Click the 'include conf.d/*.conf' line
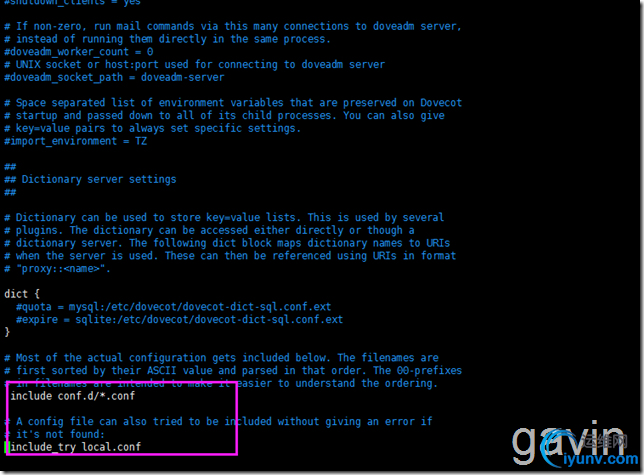Image resolution: width=644 pixels, height=475 pixels. 73,396
